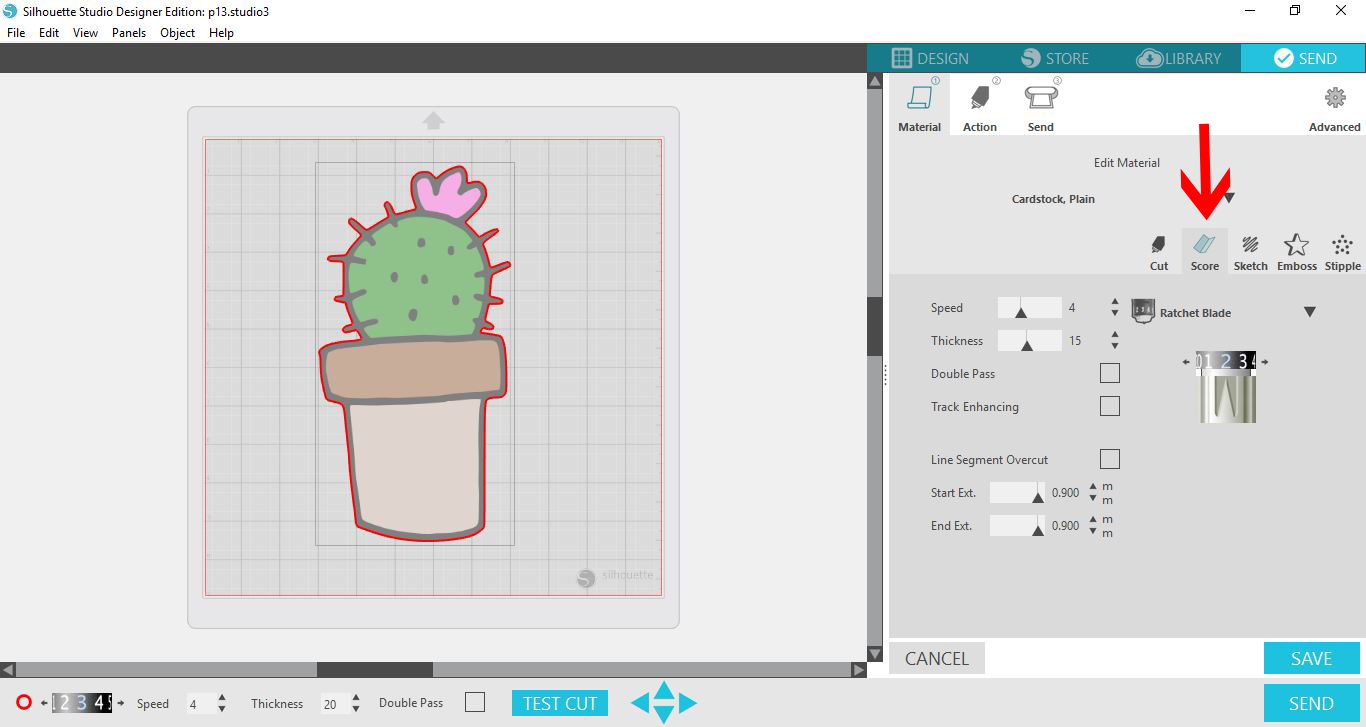Switch to the Library tab
Screen dimensions: 1366x727
click(x=1180, y=58)
